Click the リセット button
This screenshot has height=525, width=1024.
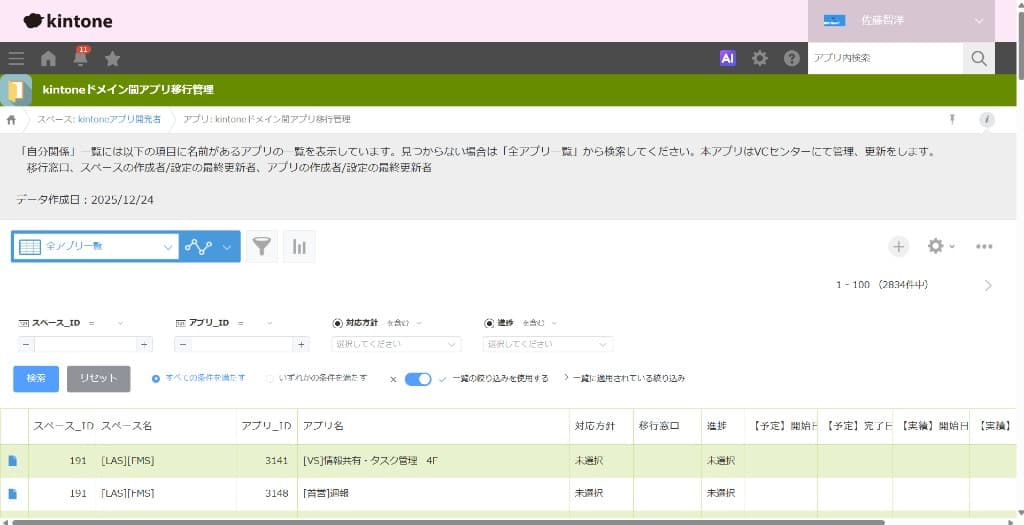(99, 379)
